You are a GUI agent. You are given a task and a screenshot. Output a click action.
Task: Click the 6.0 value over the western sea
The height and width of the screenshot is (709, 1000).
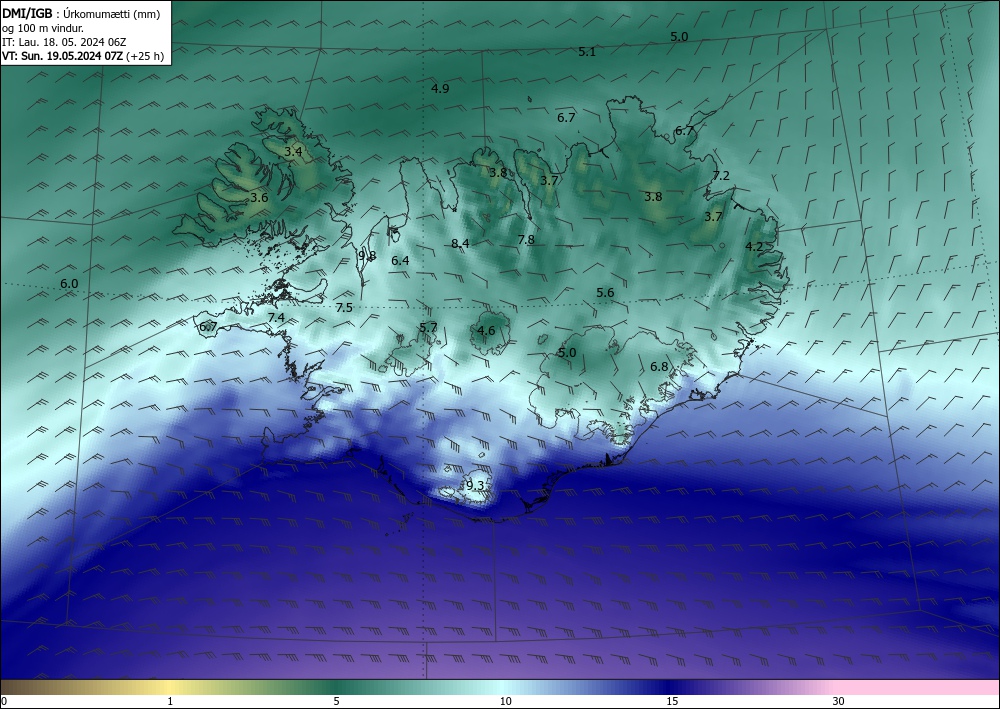click(x=69, y=284)
